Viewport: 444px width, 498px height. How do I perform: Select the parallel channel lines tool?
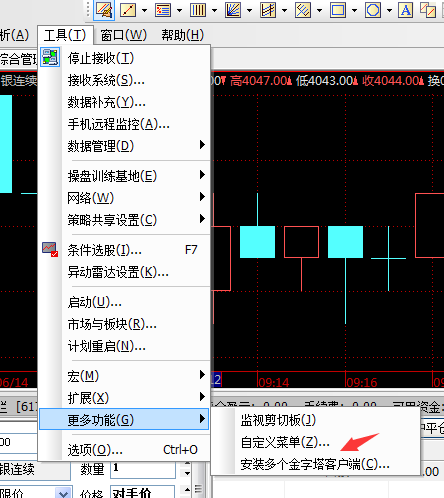pyautogui.click(x=268, y=10)
